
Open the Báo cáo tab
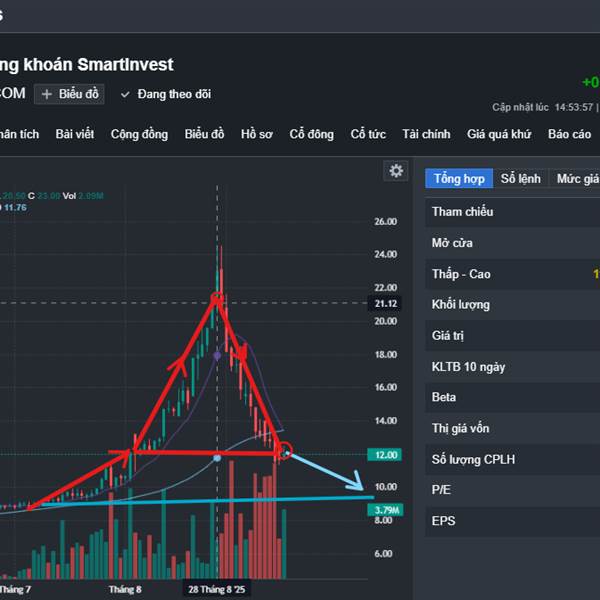pyautogui.click(x=569, y=134)
